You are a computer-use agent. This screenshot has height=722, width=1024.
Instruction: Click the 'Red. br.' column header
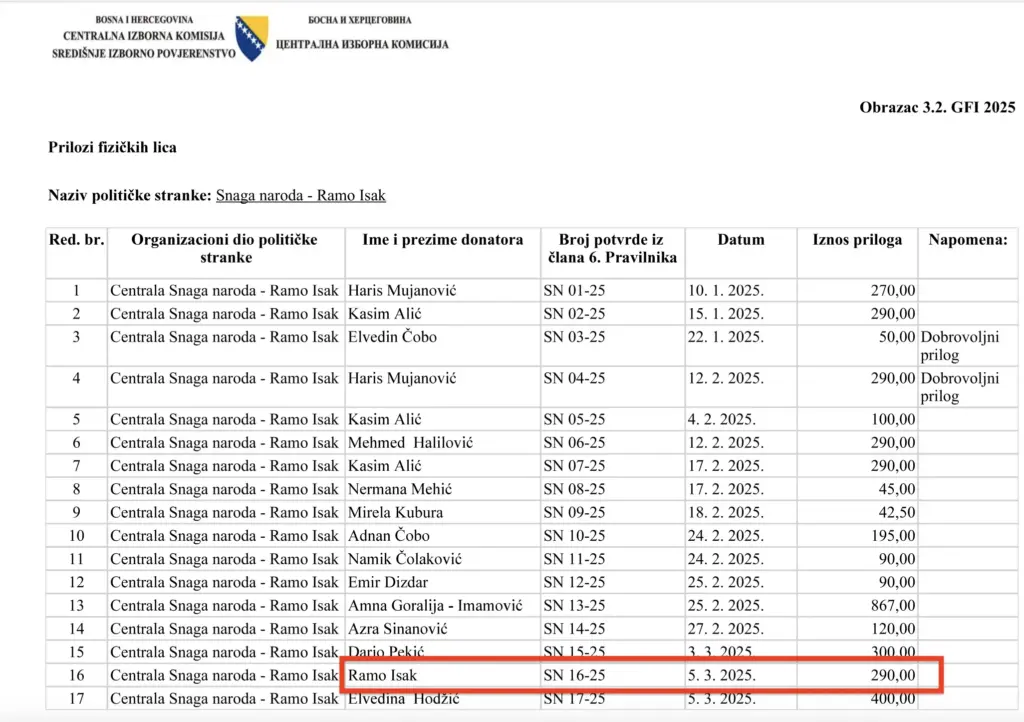76,240
